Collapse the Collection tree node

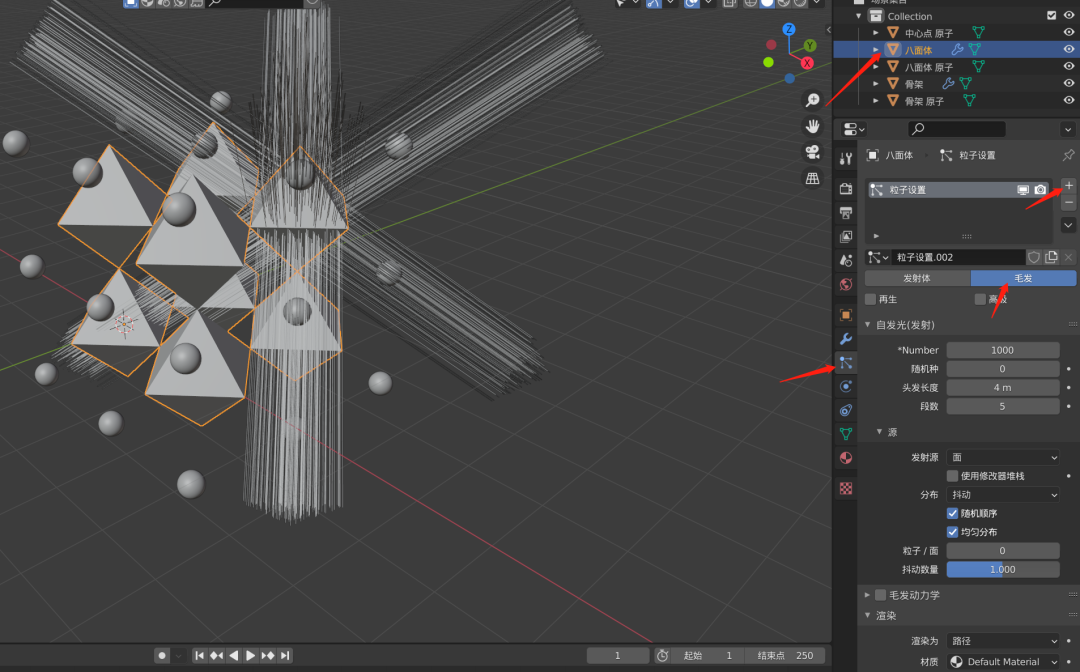(858, 16)
